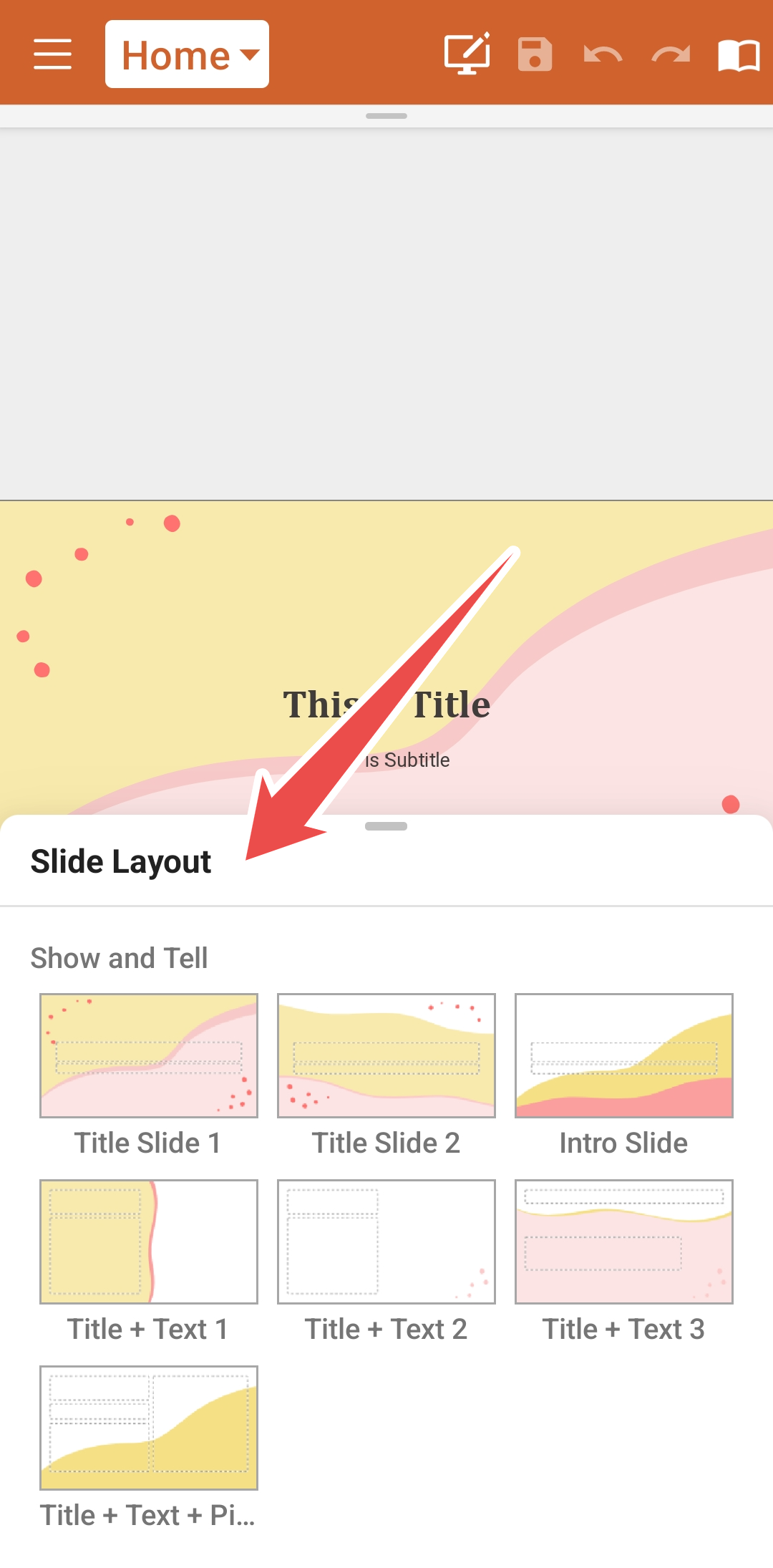Select the slide title text
This screenshot has height=1568, width=773.
(x=386, y=705)
